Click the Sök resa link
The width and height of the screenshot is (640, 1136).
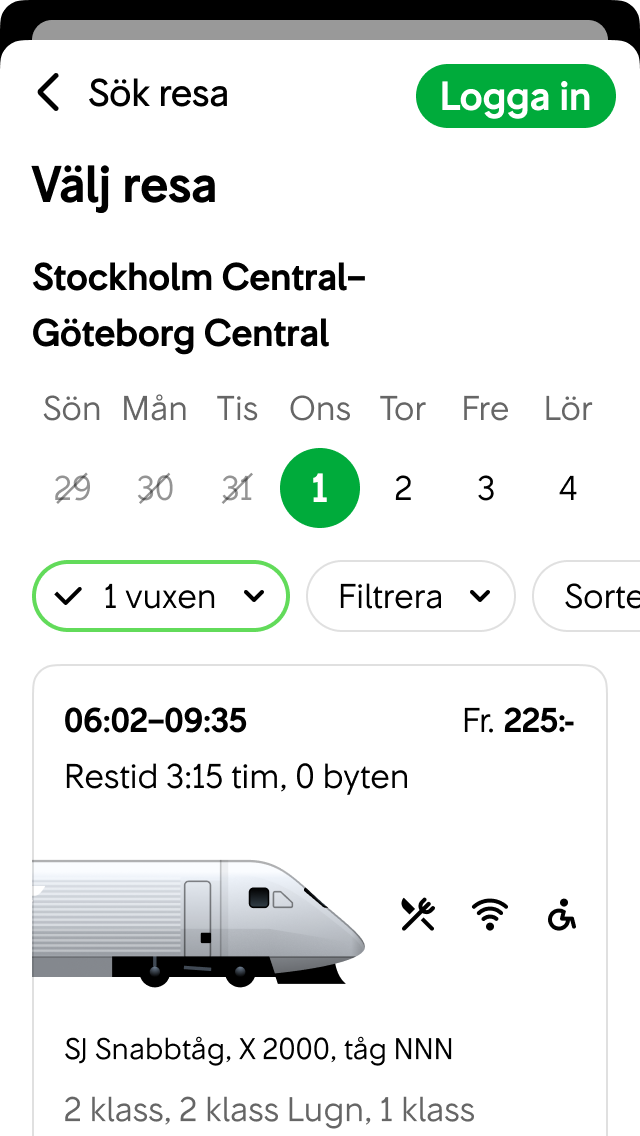160,92
